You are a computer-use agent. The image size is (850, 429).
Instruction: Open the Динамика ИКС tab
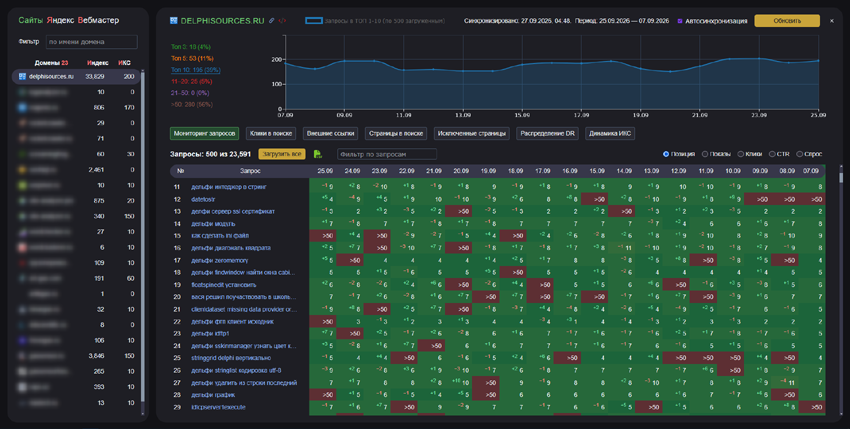[610, 133]
